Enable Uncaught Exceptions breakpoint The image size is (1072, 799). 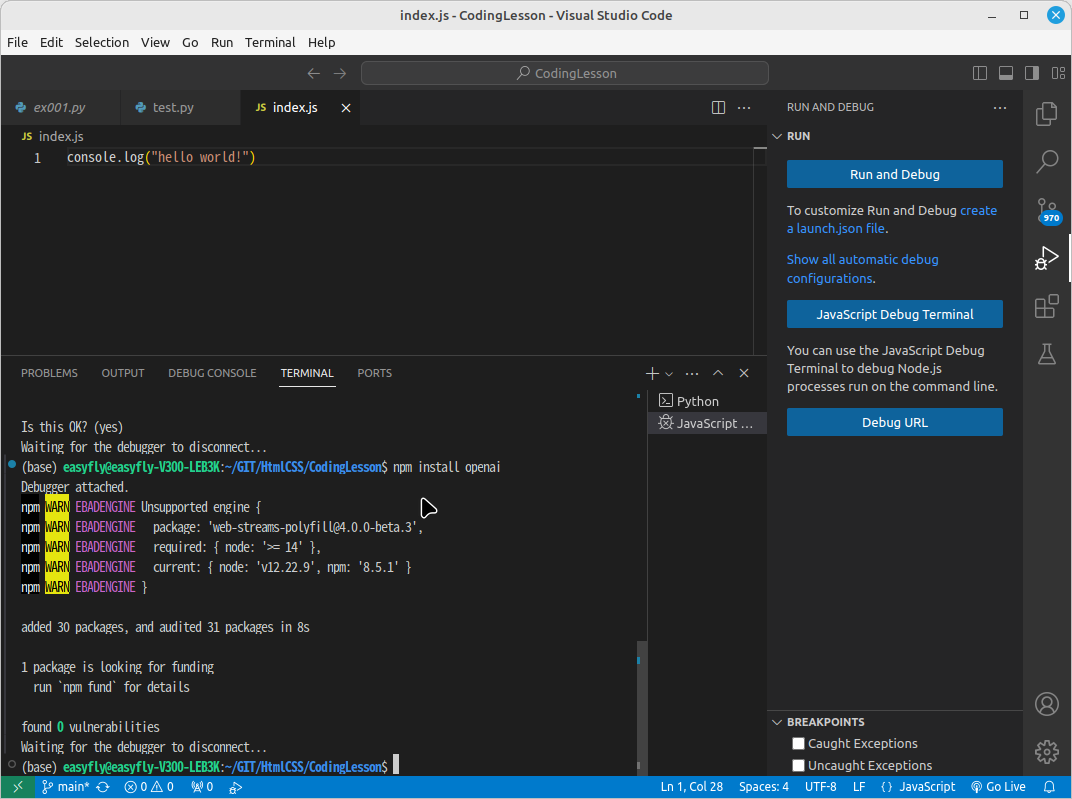coord(798,765)
